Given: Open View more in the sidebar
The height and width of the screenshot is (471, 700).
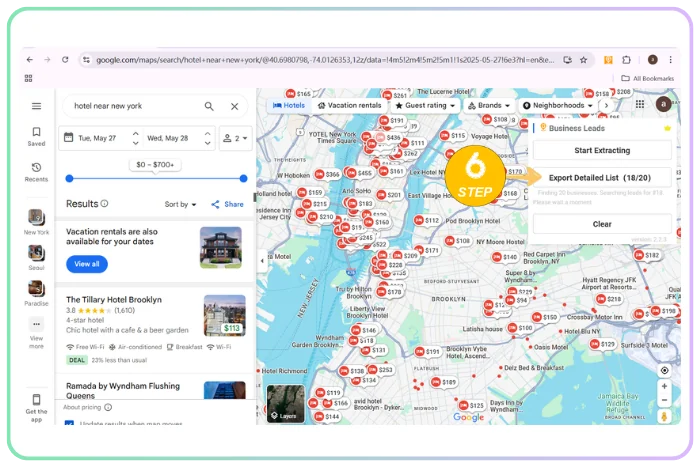Looking at the screenshot, I should click(37, 333).
